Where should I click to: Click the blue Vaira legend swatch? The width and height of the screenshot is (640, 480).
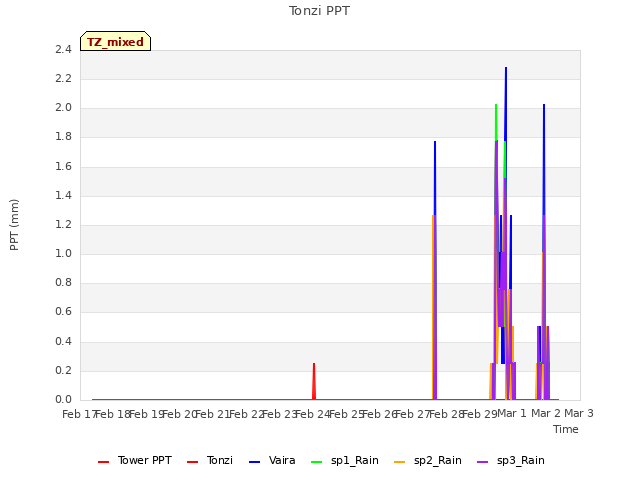[254, 462]
